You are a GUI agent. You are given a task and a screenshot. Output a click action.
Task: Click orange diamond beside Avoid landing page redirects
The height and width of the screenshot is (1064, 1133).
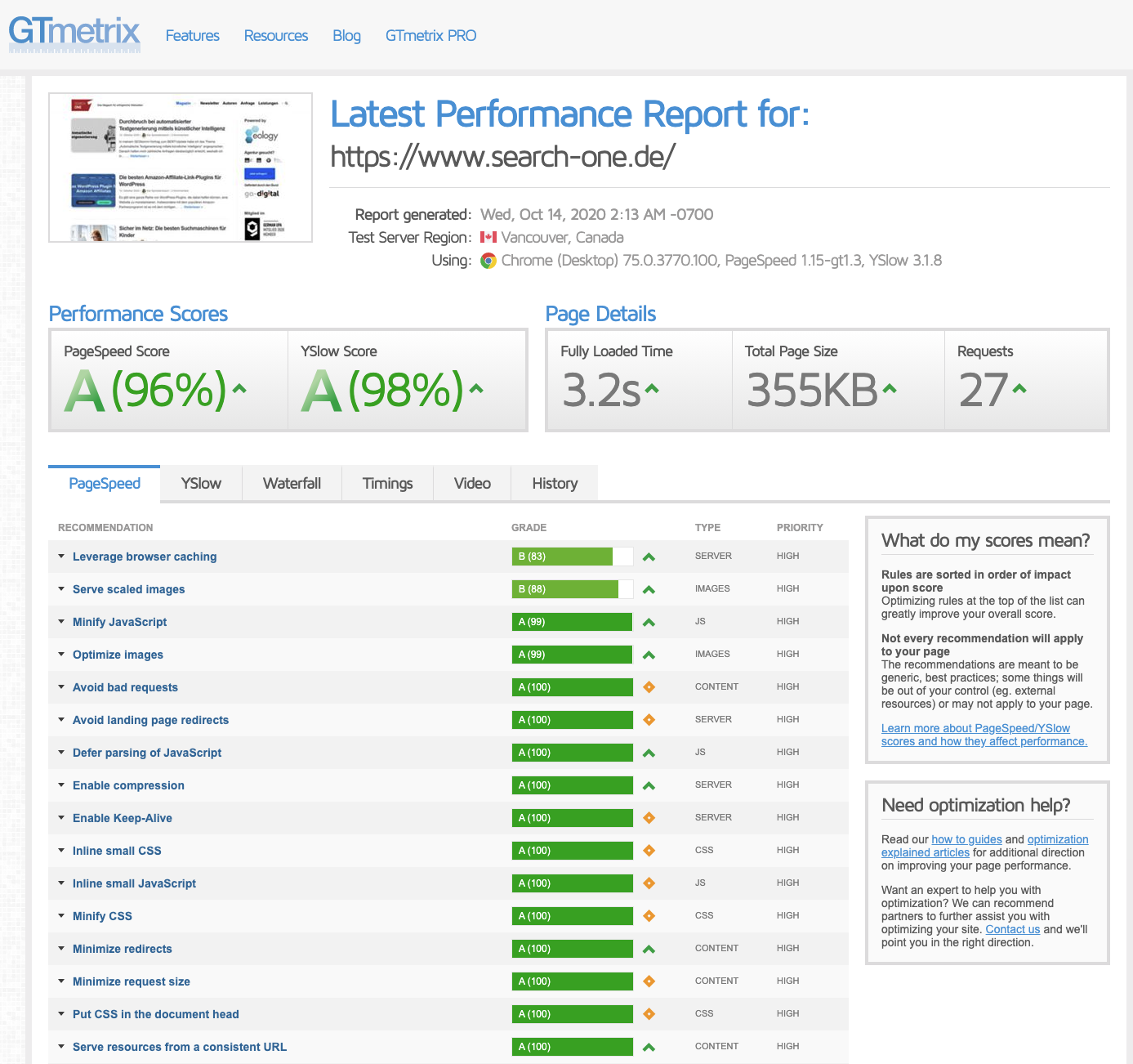pos(649,720)
